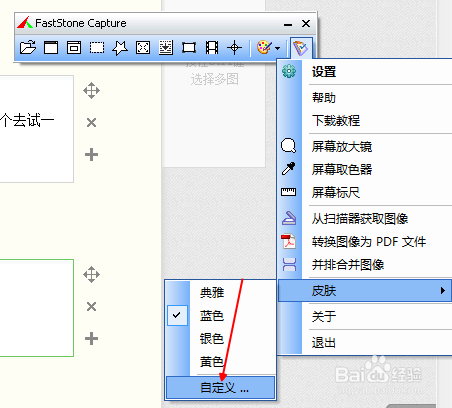Click the plus icon beside green-bordered box

click(x=91, y=339)
